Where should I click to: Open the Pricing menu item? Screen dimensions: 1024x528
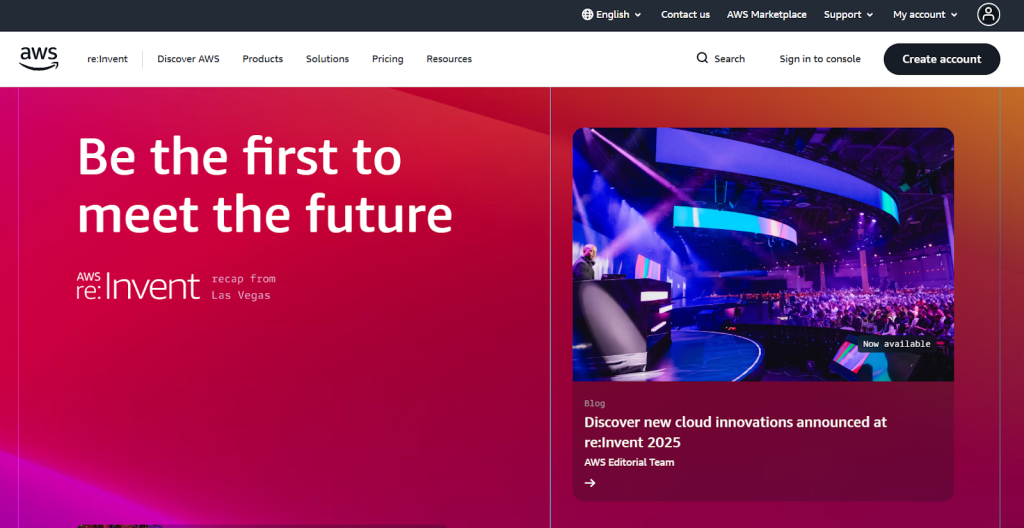tap(387, 59)
